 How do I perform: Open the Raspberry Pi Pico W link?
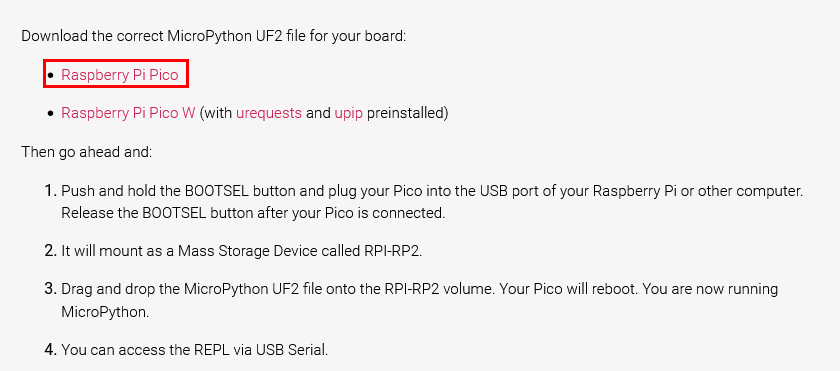[x=128, y=113]
